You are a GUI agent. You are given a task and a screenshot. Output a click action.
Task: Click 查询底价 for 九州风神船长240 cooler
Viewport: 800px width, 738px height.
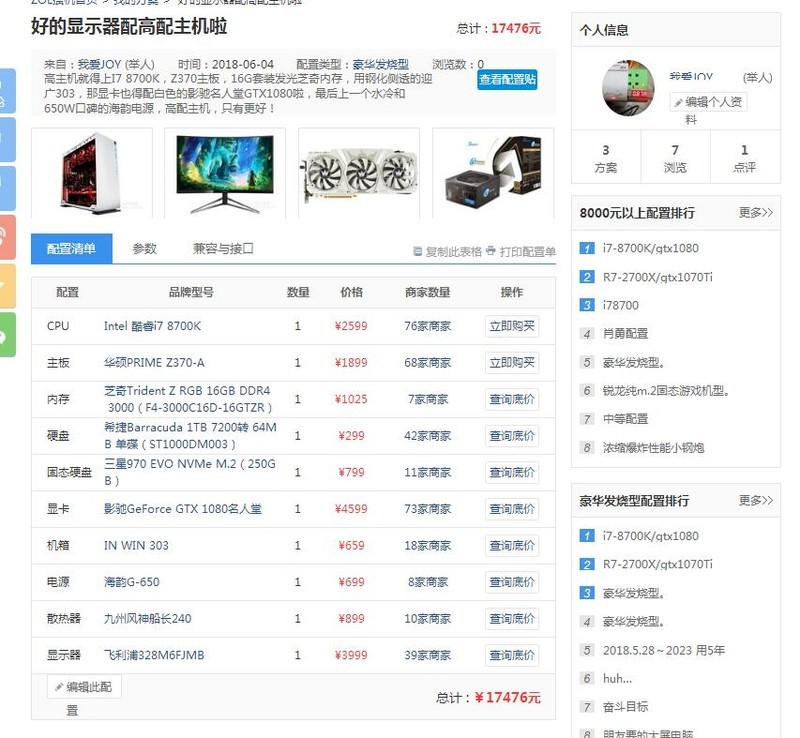click(x=512, y=619)
